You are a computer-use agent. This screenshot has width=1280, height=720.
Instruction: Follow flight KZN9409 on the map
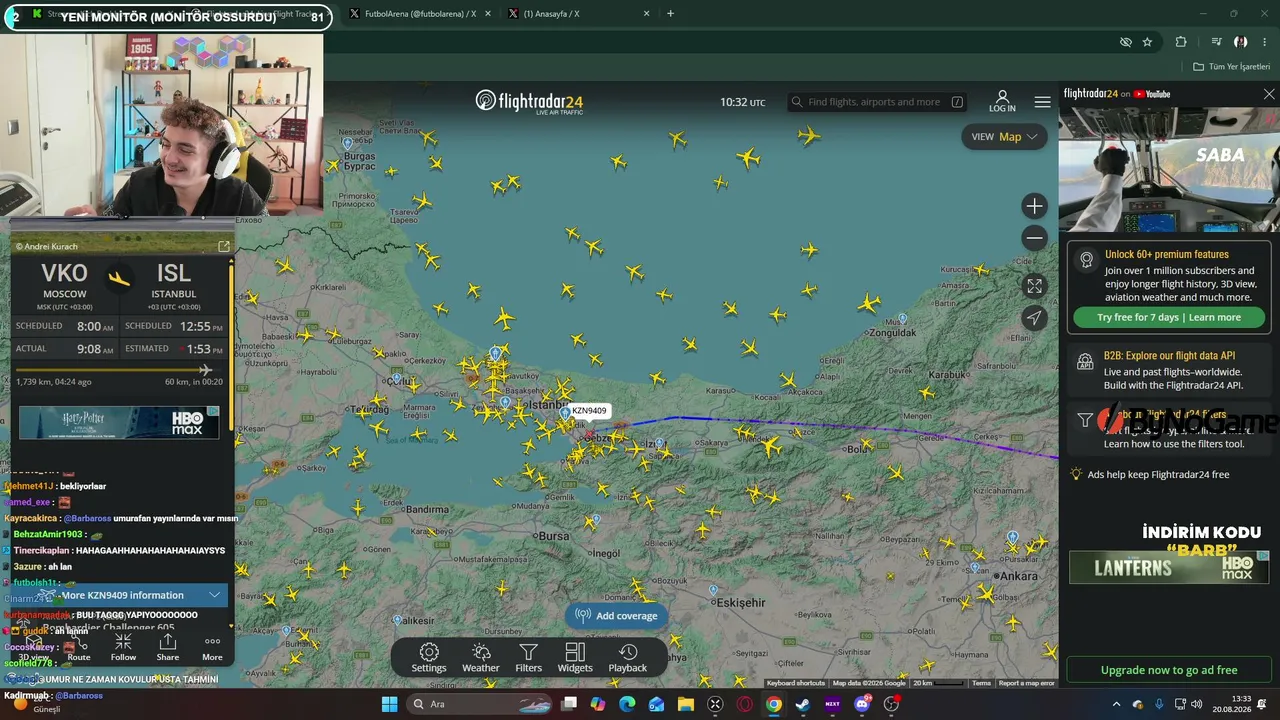pyautogui.click(x=123, y=647)
